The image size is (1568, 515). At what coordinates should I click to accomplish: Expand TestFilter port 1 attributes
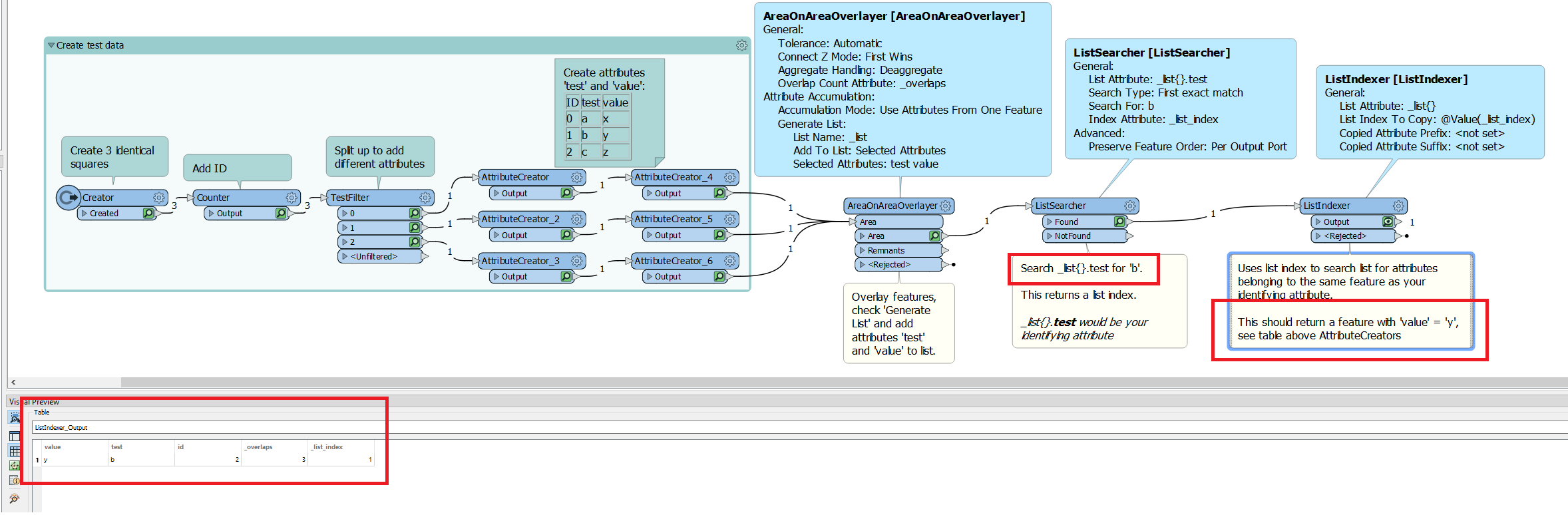[x=344, y=228]
